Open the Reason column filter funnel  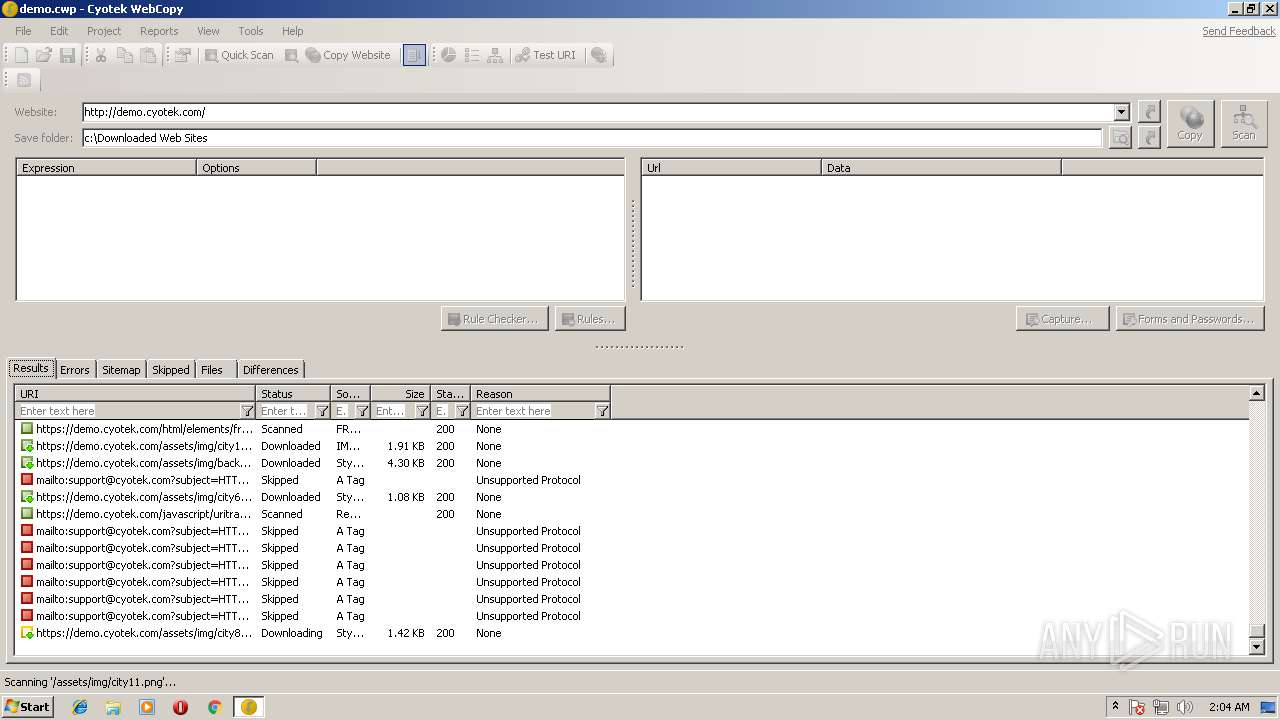coord(602,411)
